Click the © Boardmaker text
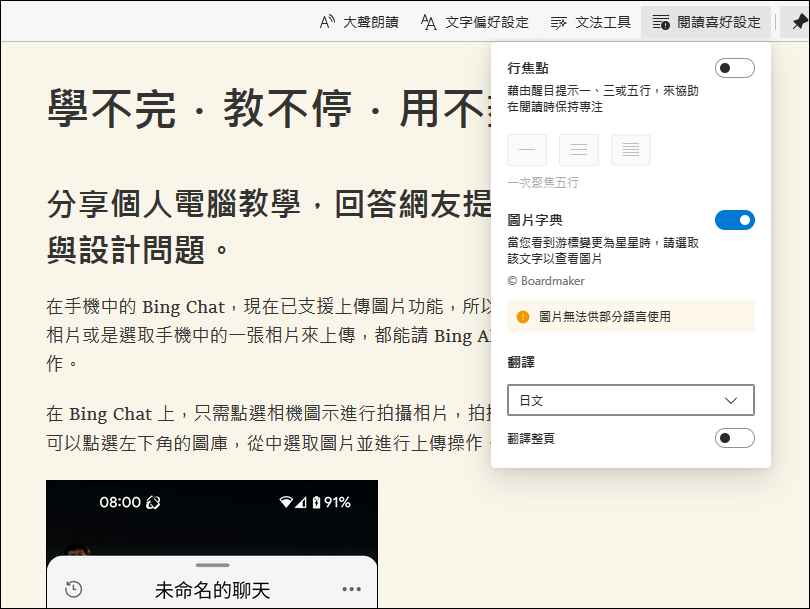This screenshot has width=810, height=609. click(546, 281)
